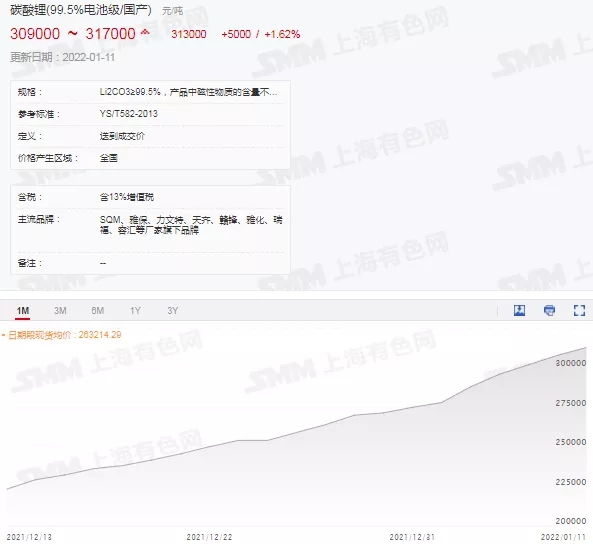Click the 2021/12/31 x-axis date label

point(412,537)
